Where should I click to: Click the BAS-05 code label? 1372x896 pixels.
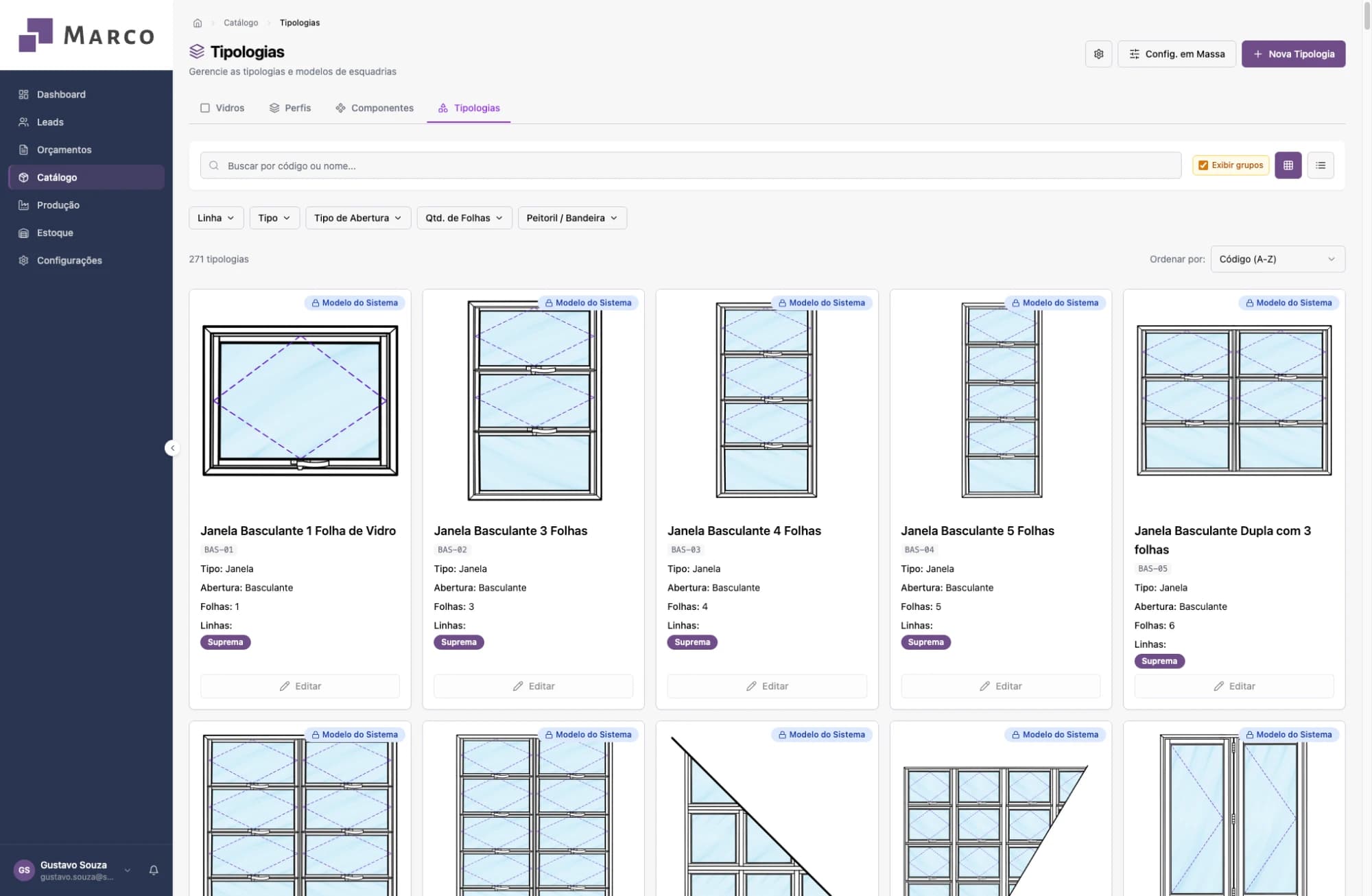pos(1152,569)
